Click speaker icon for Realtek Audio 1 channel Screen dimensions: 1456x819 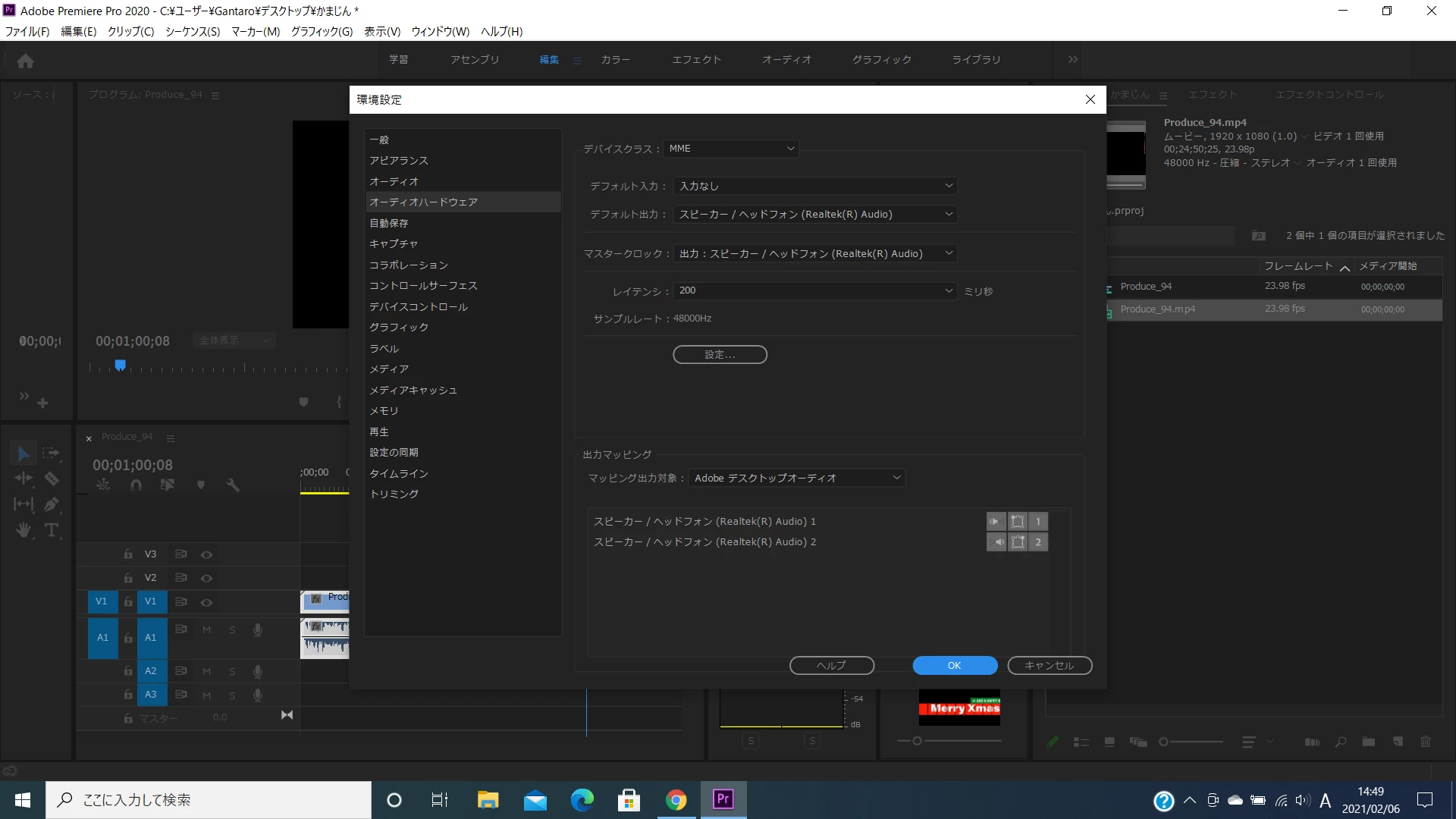[x=995, y=522]
